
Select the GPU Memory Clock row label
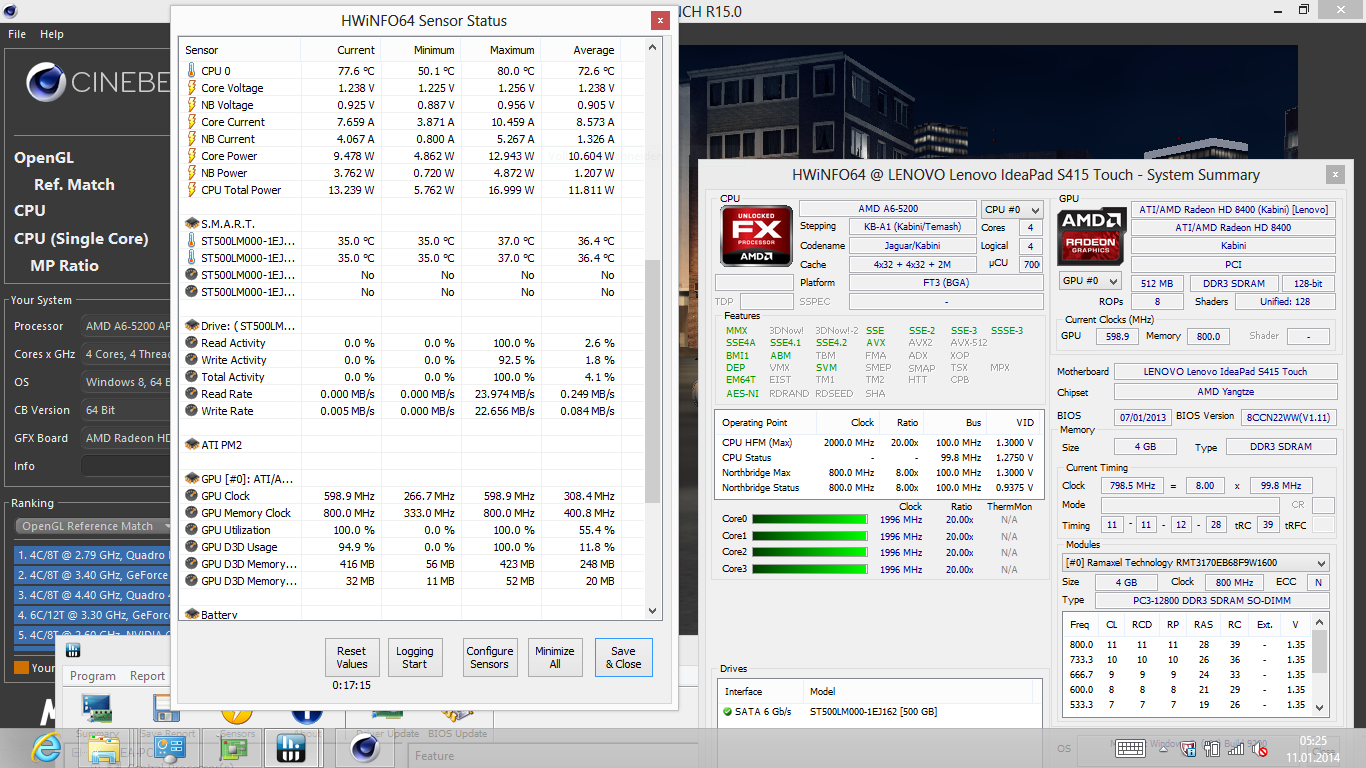(246, 513)
